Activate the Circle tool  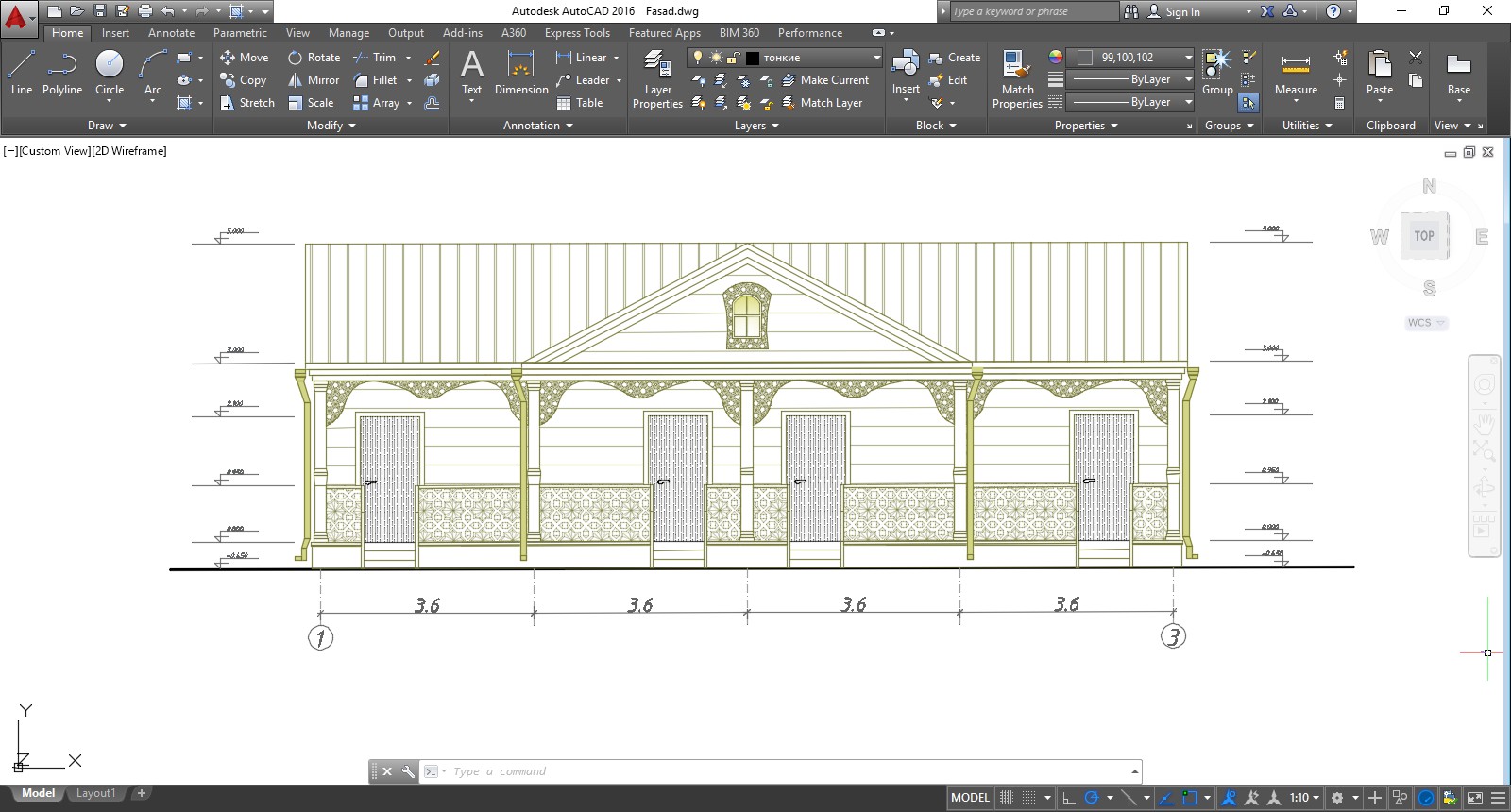tap(110, 73)
